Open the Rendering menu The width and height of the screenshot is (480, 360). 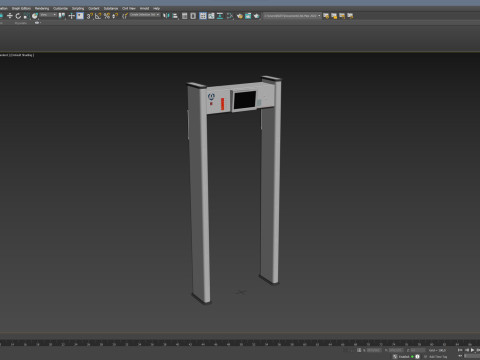[42, 8]
